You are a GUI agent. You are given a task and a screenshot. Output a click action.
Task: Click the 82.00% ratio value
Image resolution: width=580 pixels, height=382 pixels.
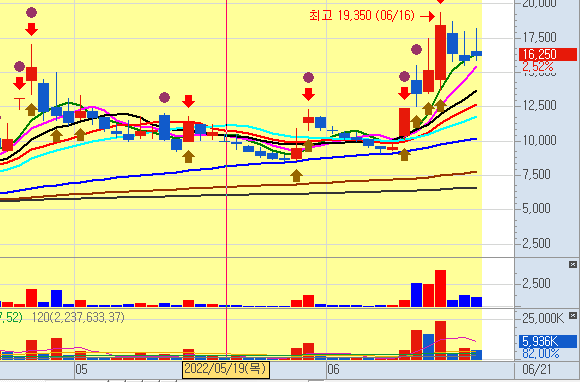point(541,354)
